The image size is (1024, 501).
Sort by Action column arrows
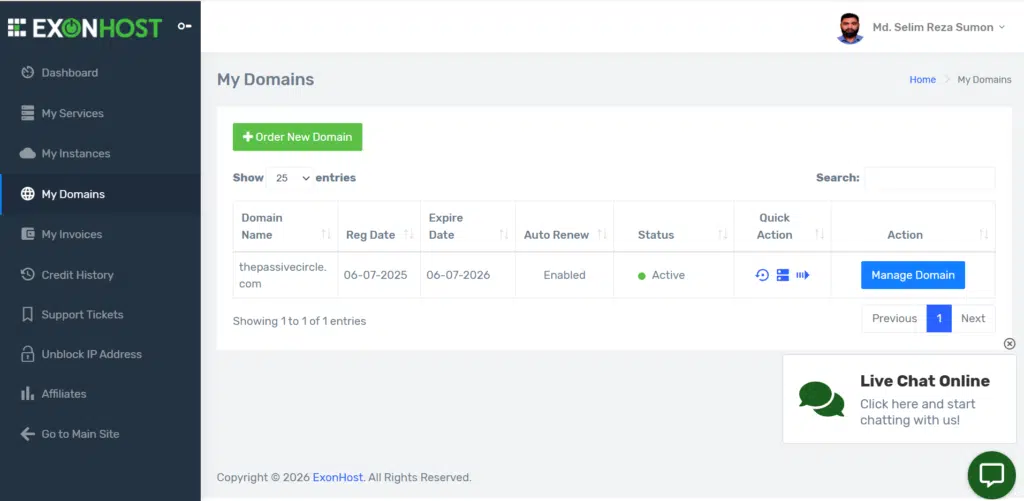(984, 234)
